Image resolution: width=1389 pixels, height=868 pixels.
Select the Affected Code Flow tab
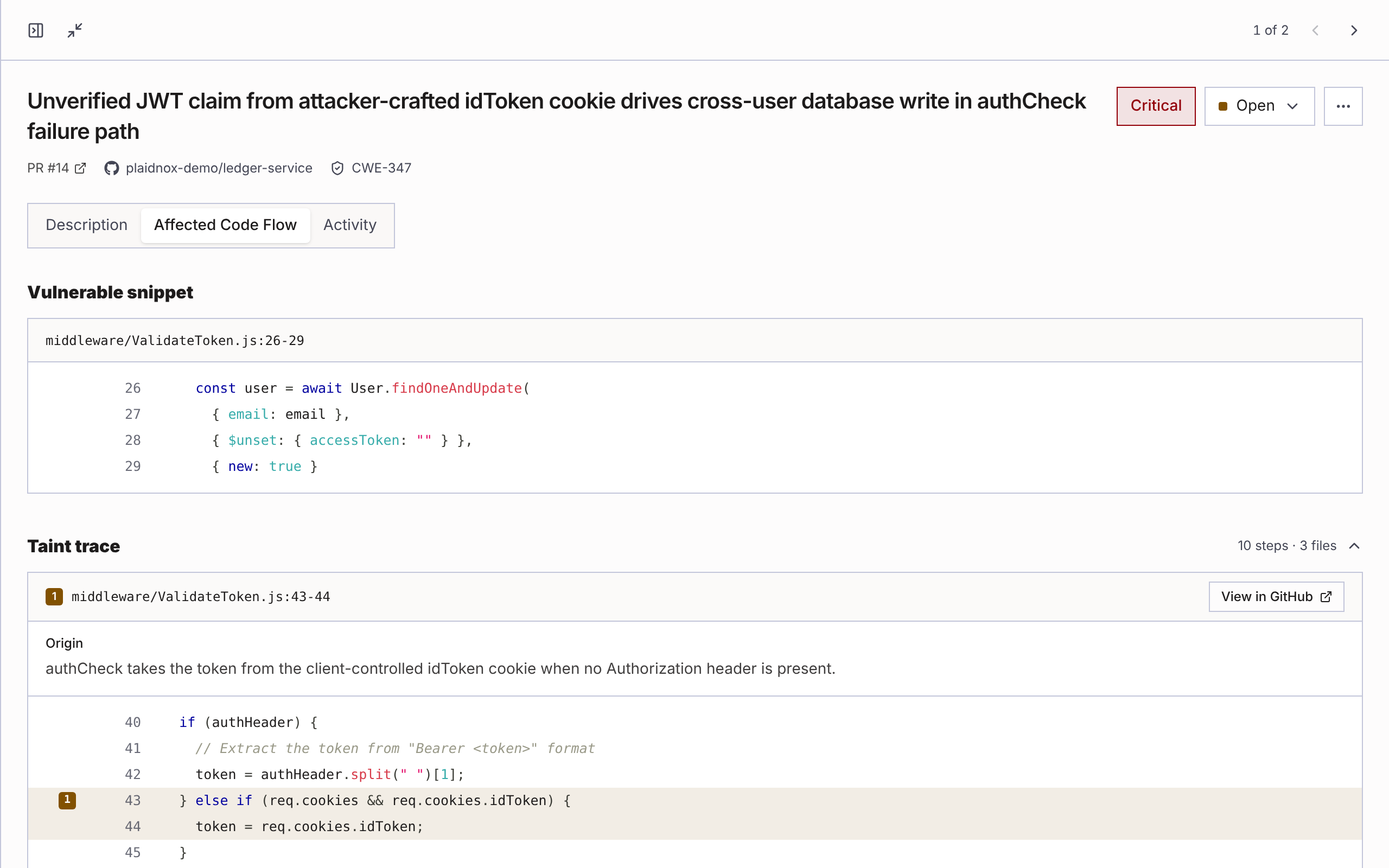tap(226, 225)
